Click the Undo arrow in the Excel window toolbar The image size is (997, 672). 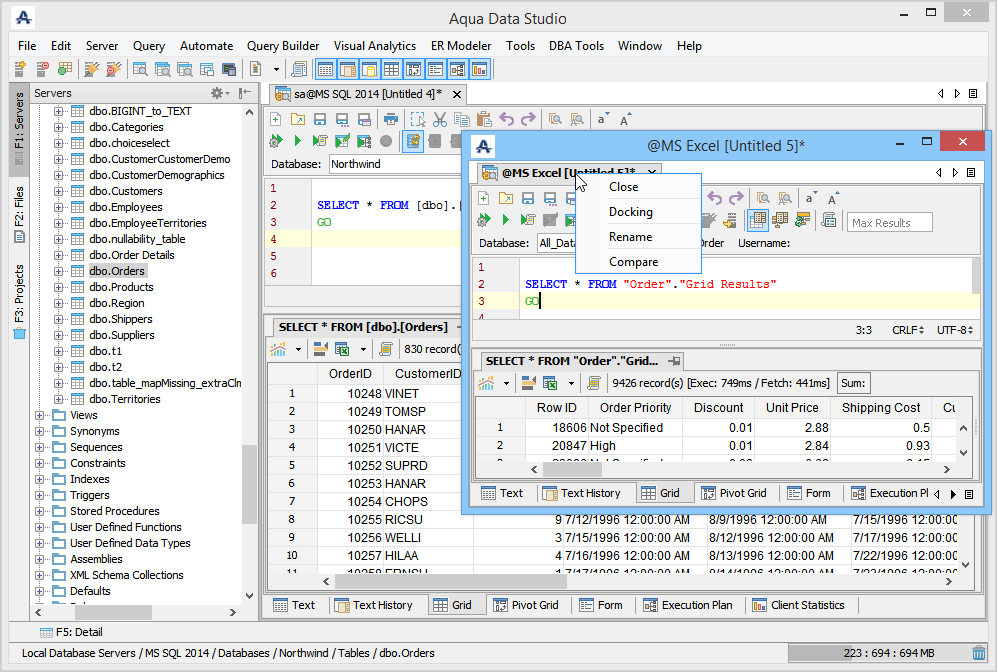point(714,199)
